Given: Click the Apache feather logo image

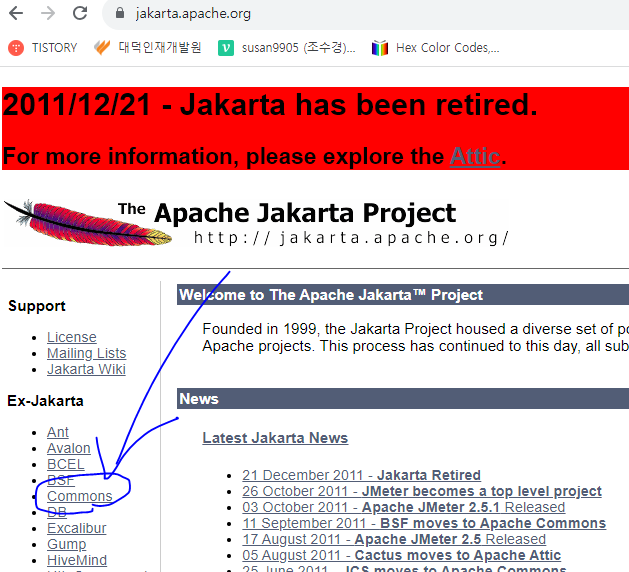Looking at the screenshot, I should coord(88,223).
